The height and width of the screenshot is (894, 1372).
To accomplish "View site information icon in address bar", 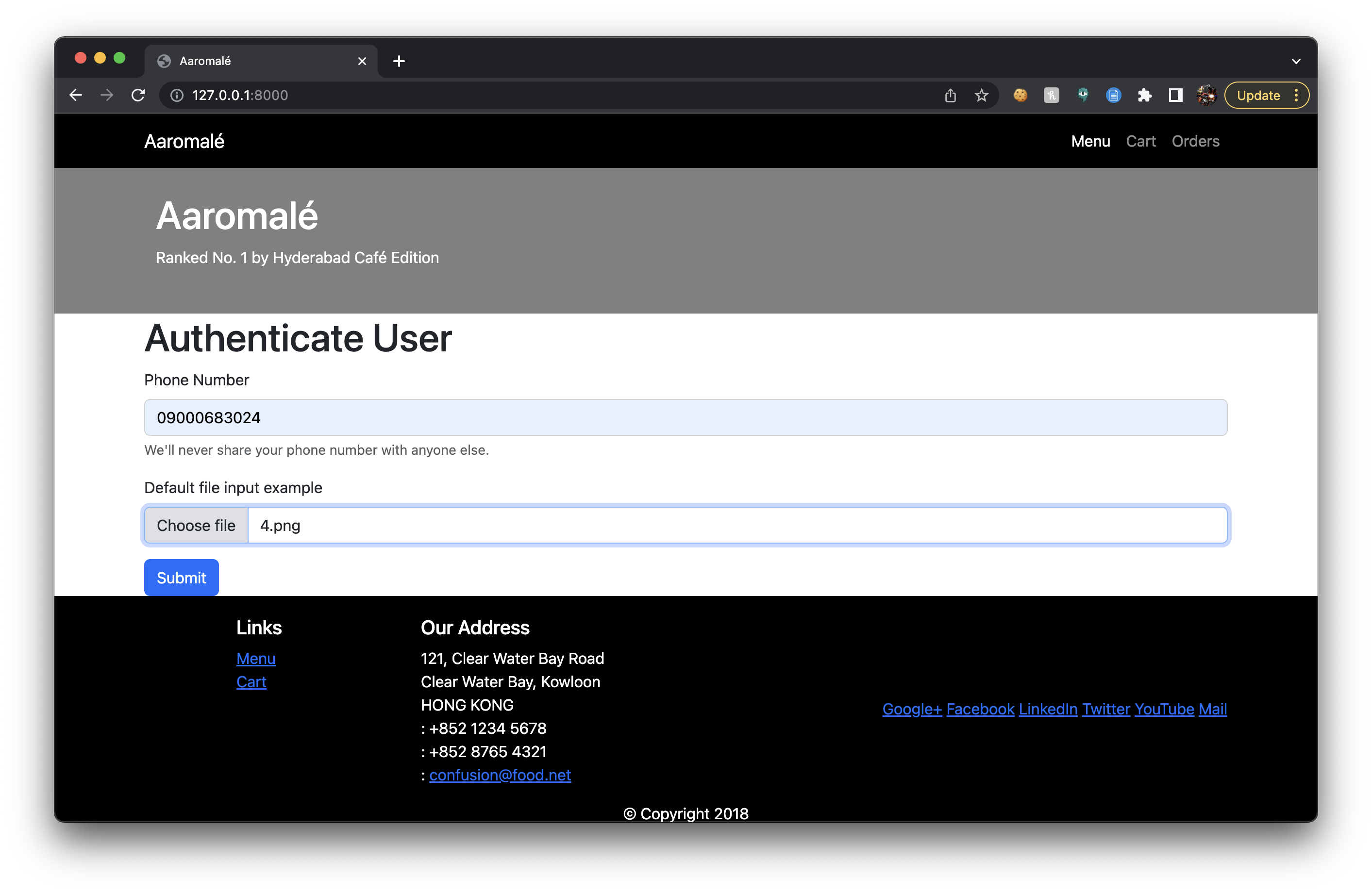I will point(177,95).
